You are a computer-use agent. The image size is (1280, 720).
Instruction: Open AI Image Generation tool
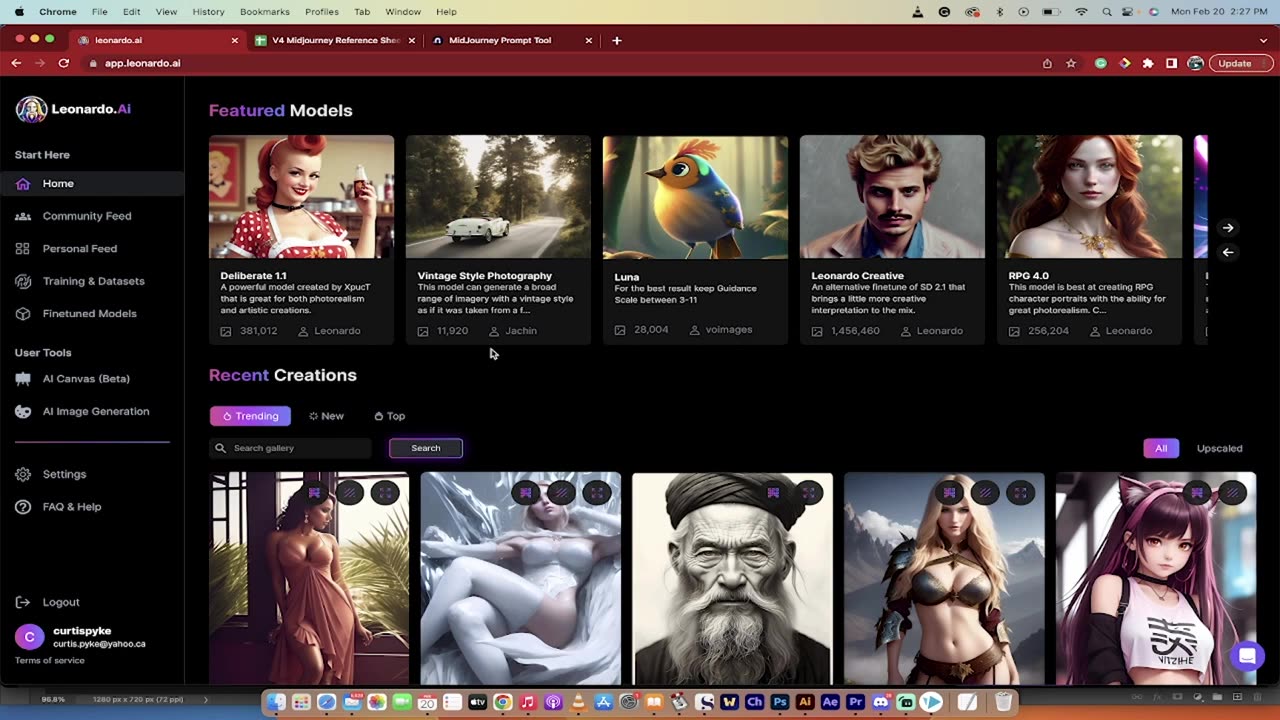(96, 411)
